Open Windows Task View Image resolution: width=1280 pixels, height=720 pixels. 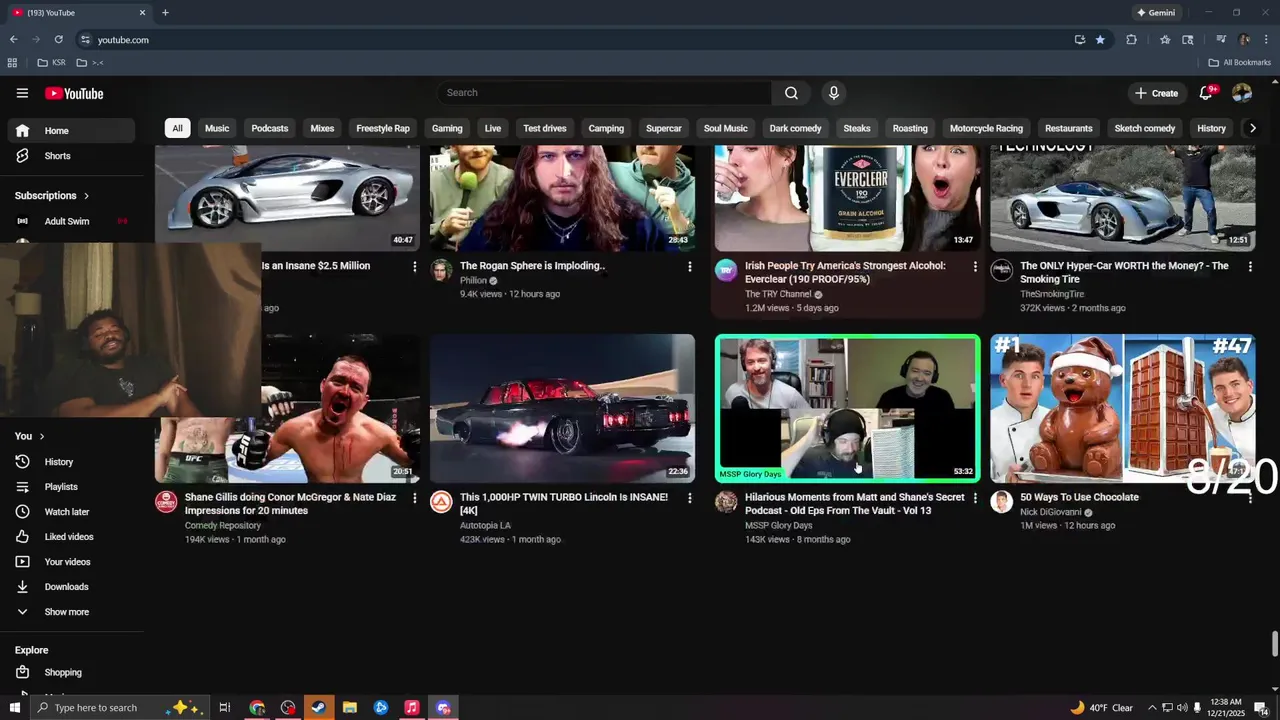coord(225,708)
